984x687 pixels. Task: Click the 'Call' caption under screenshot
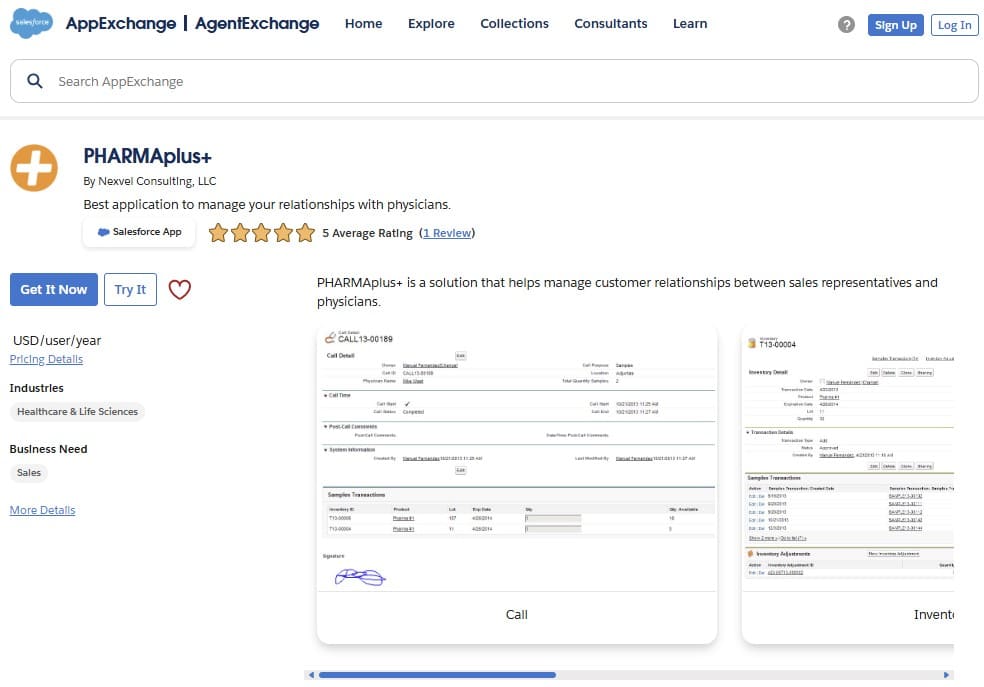tap(516, 614)
